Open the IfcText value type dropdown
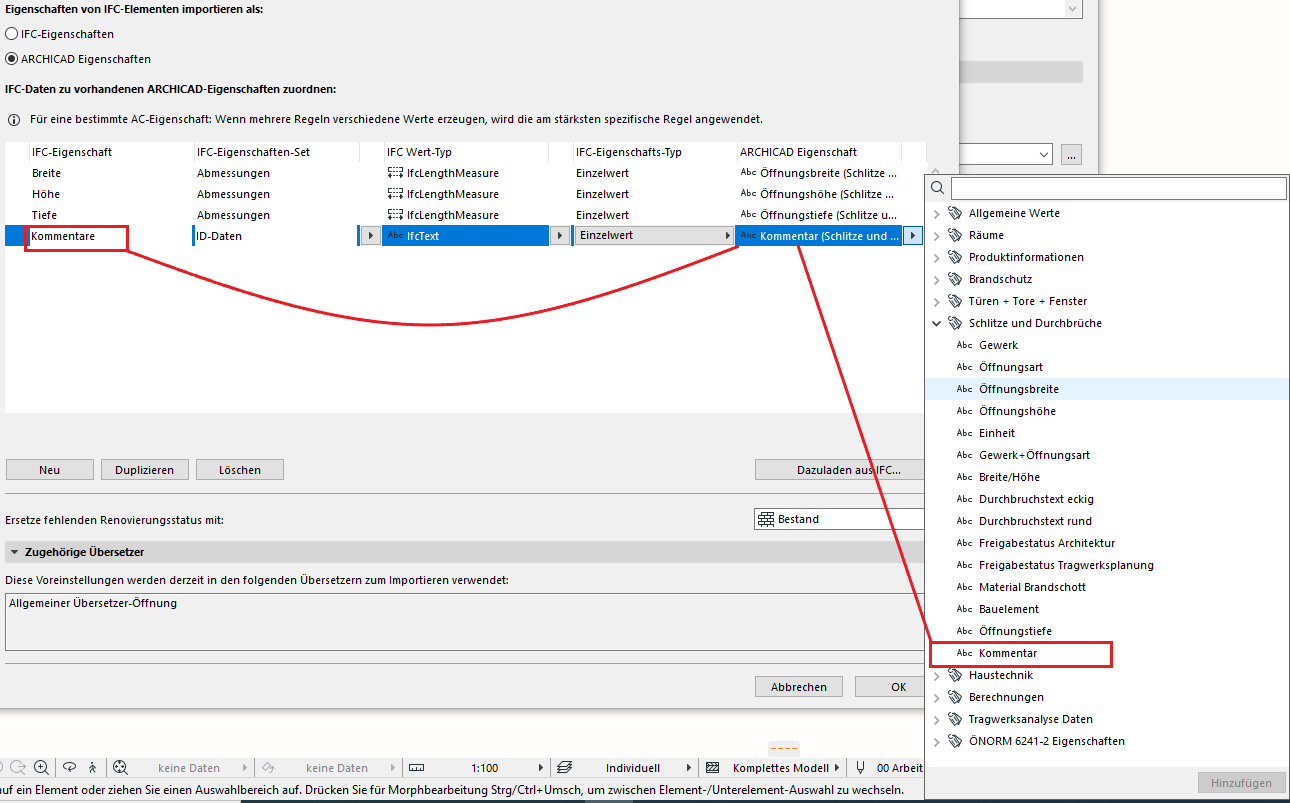Screen dimensions: 1290x803 tap(559, 235)
